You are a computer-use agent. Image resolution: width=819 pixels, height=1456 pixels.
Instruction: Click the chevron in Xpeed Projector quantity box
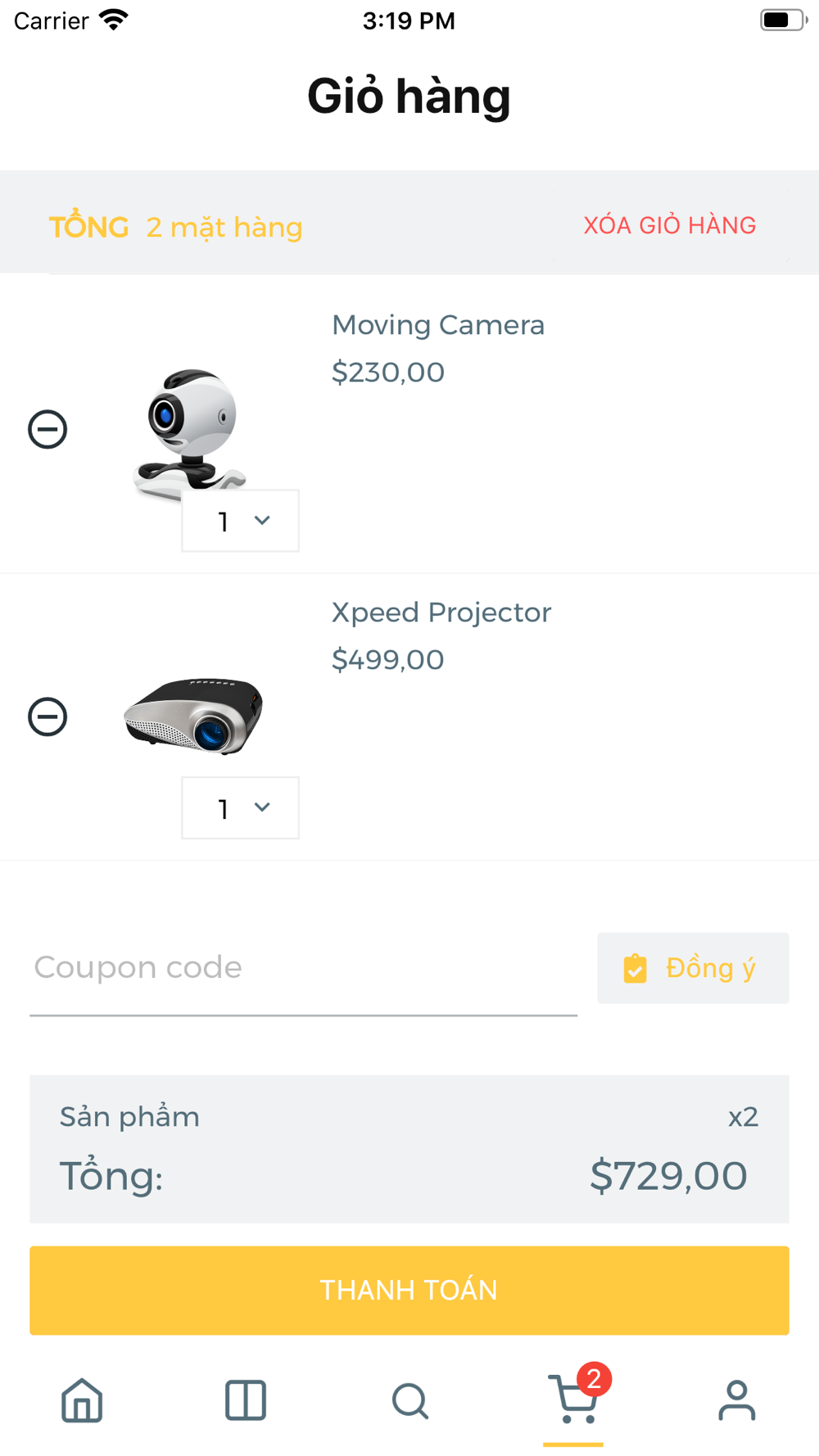click(262, 807)
